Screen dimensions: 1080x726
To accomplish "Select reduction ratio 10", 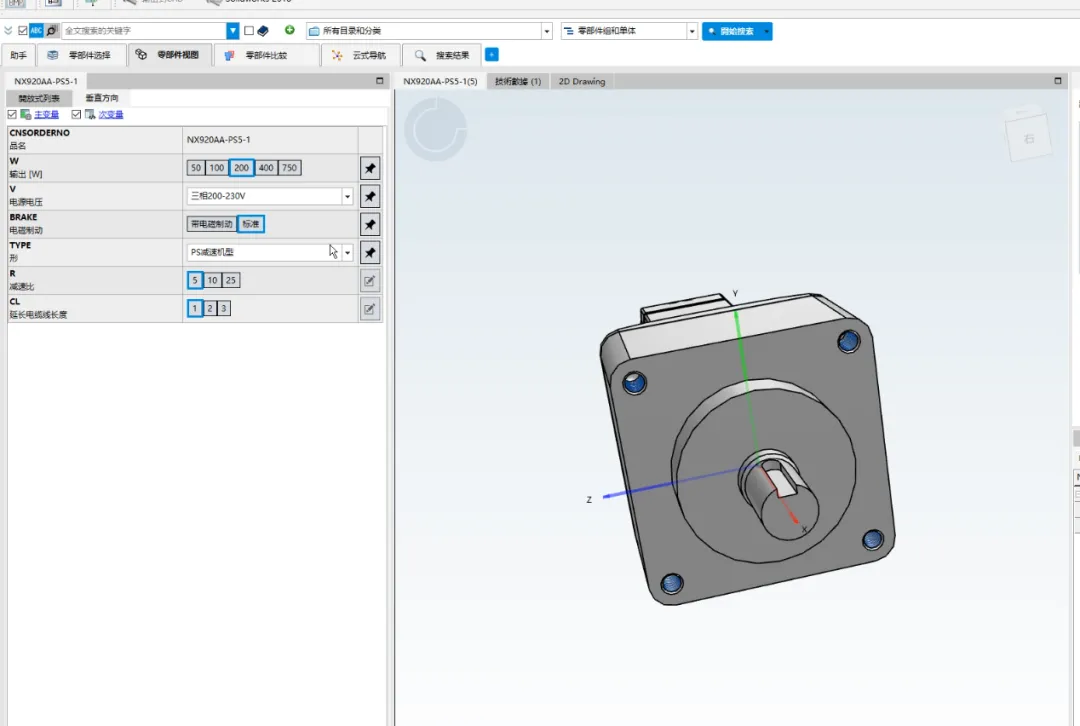I will [212, 280].
